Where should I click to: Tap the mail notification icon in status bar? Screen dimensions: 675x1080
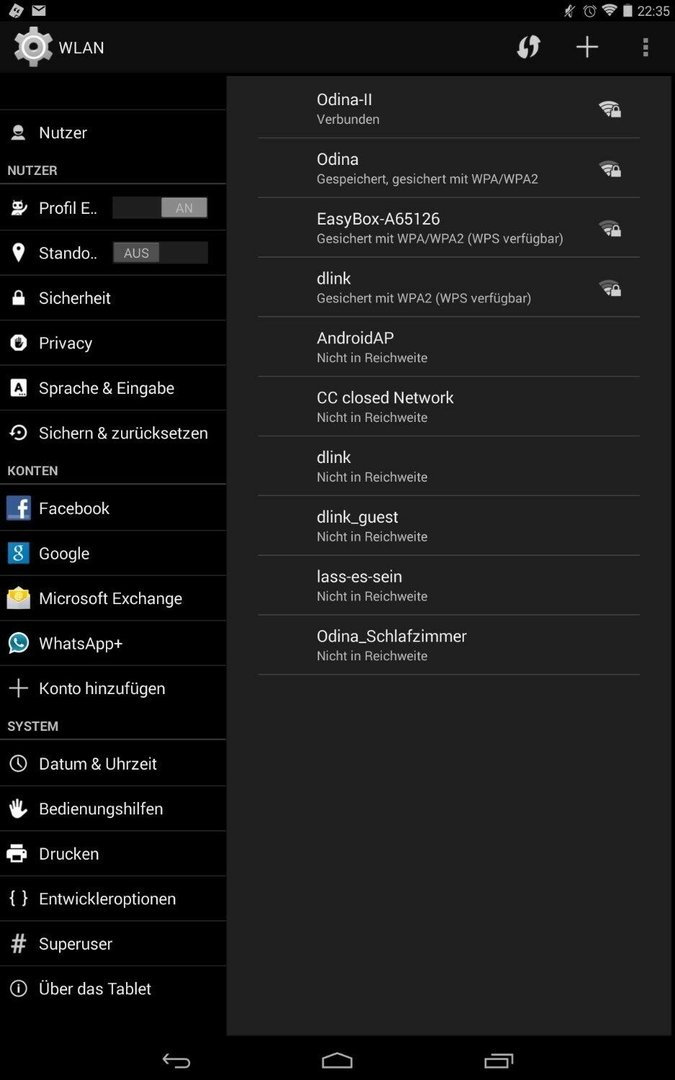(x=39, y=10)
